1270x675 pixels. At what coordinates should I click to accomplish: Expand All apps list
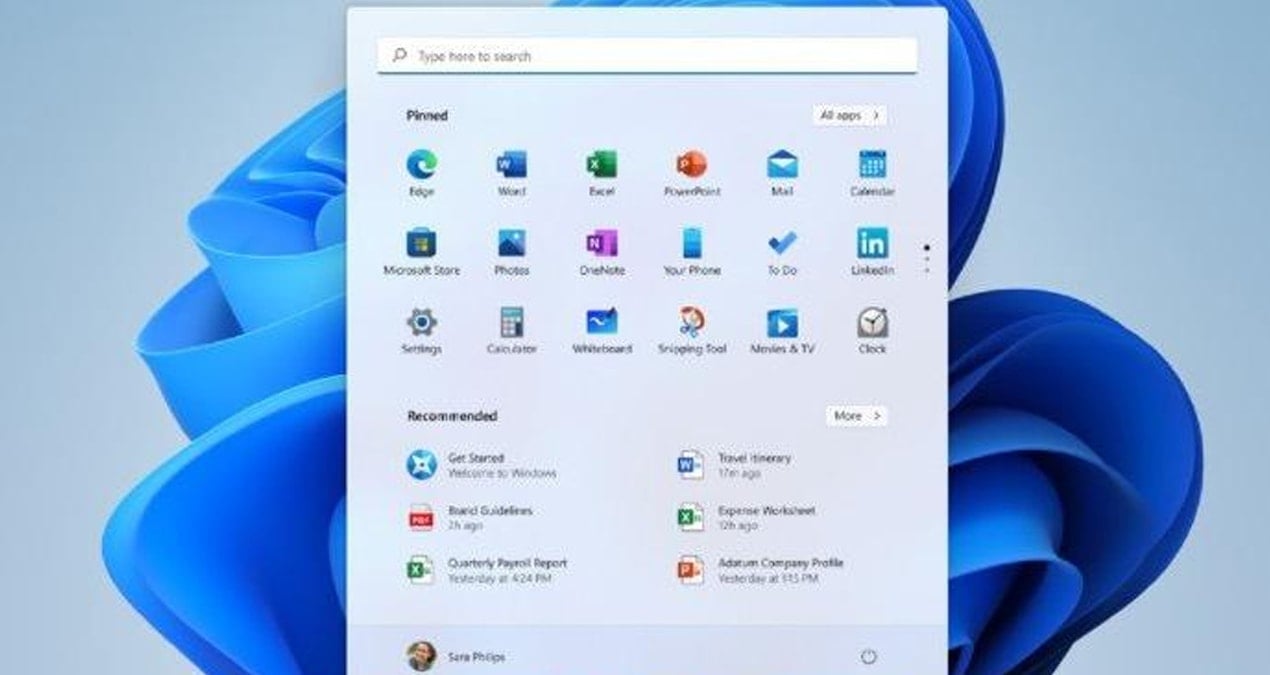(849, 116)
